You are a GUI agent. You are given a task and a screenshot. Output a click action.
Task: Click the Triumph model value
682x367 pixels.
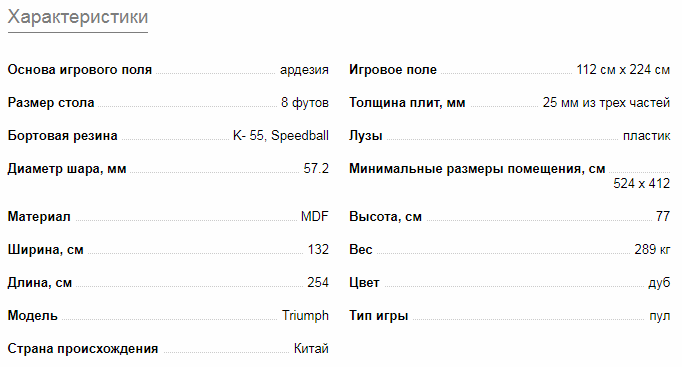[x=305, y=316]
